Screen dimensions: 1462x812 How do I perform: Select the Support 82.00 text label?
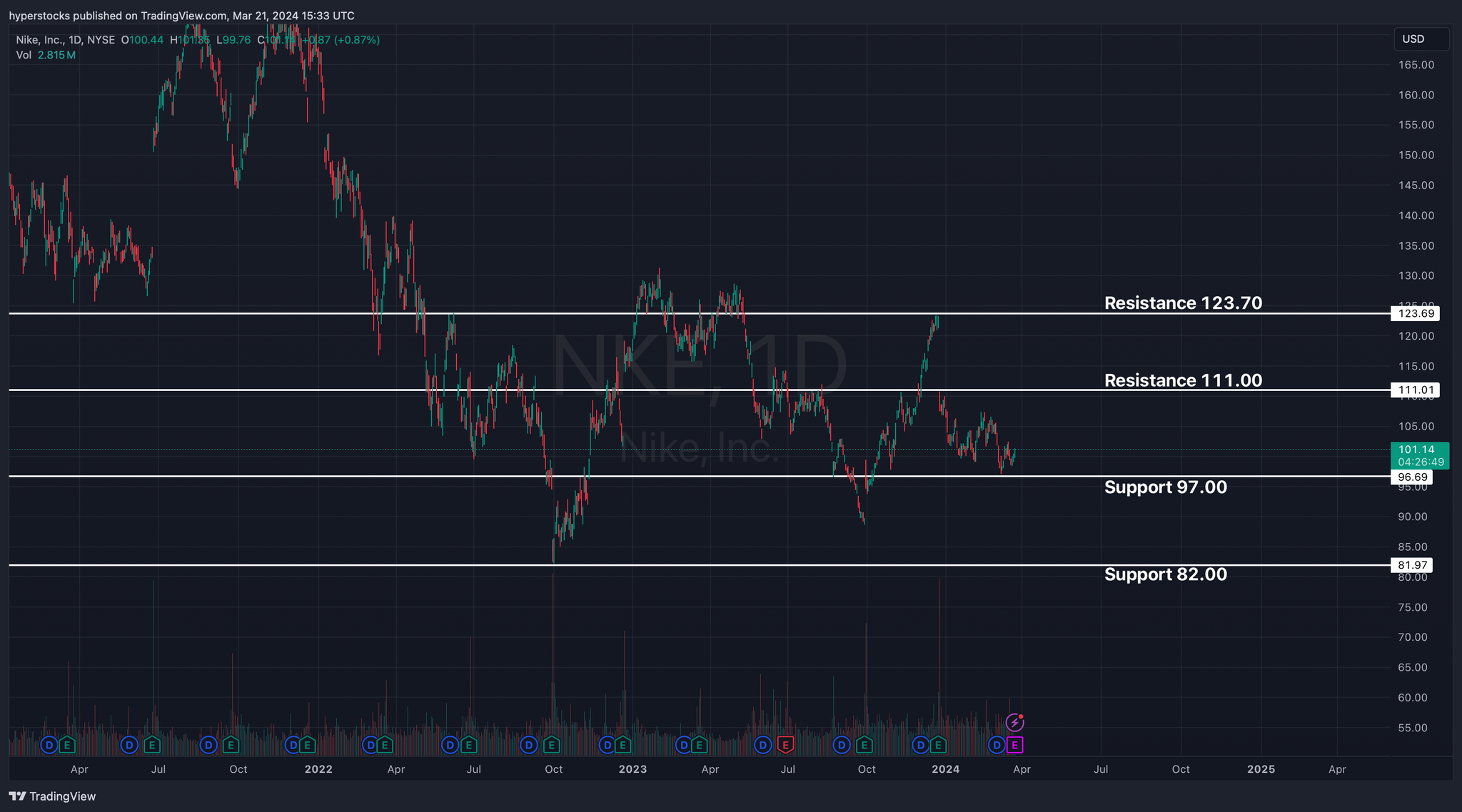(1165, 574)
